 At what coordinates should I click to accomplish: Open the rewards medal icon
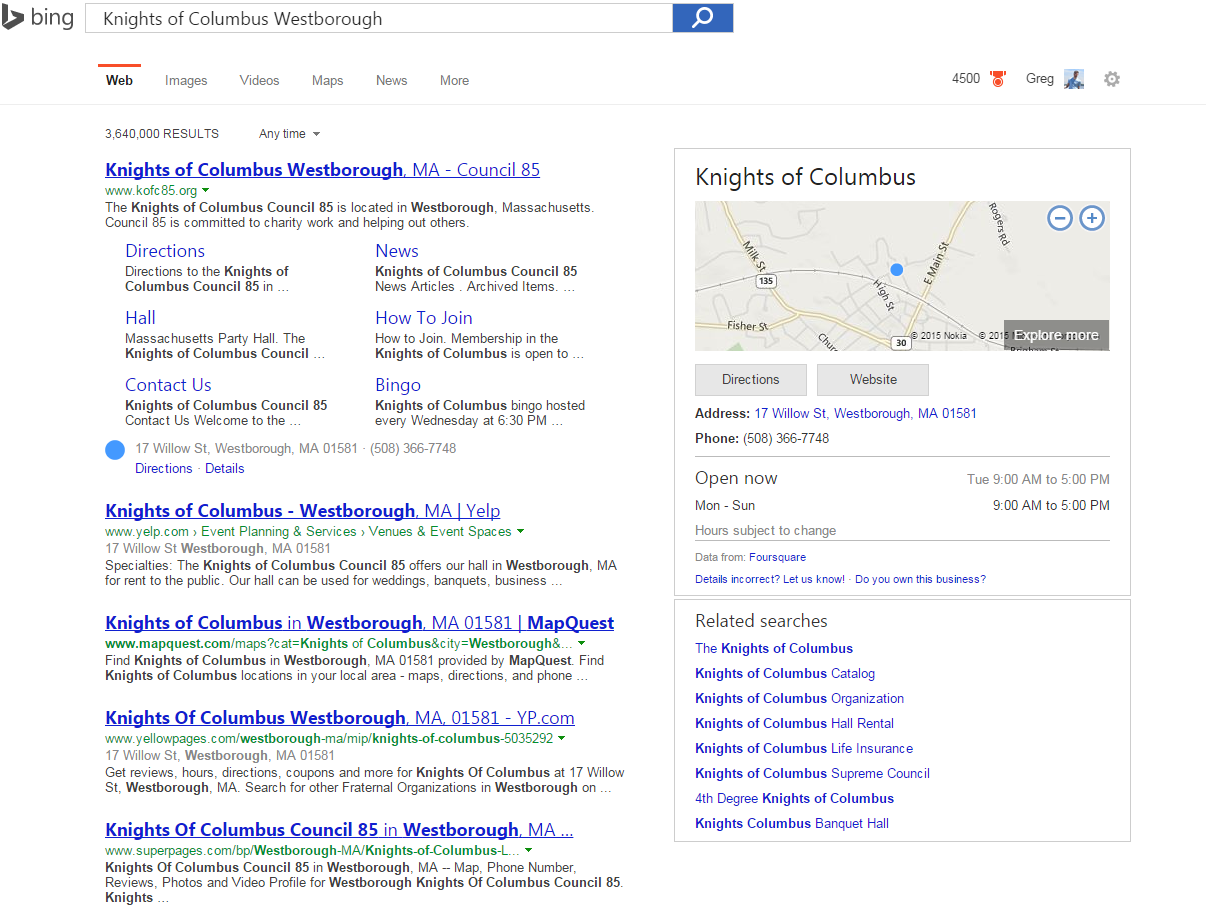click(997, 79)
